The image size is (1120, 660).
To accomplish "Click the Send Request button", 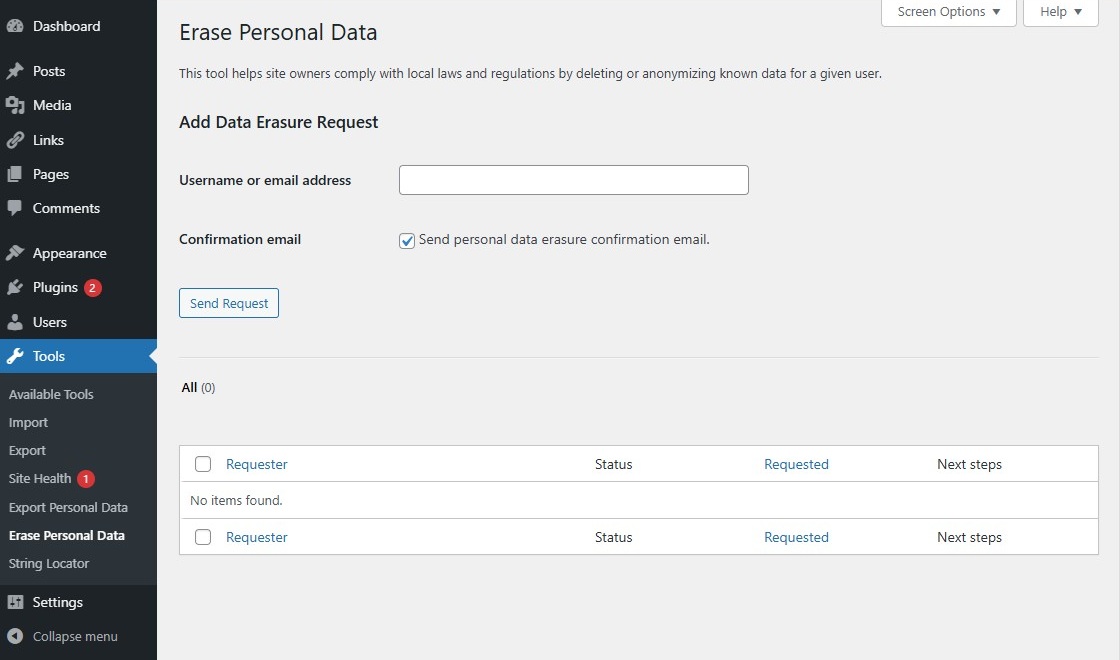I will pos(229,304).
